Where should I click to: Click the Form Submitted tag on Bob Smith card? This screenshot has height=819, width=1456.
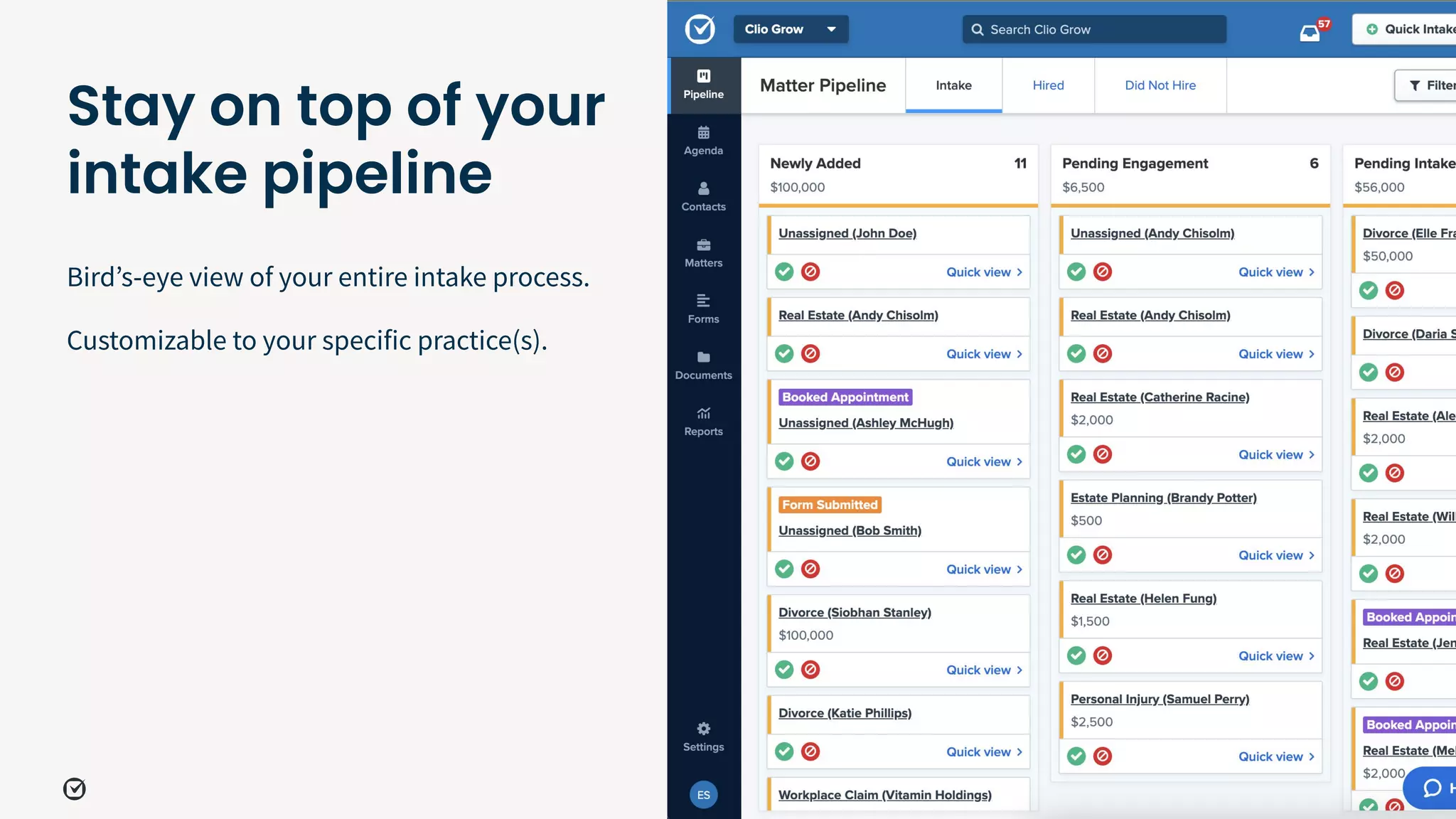pos(830,505)
